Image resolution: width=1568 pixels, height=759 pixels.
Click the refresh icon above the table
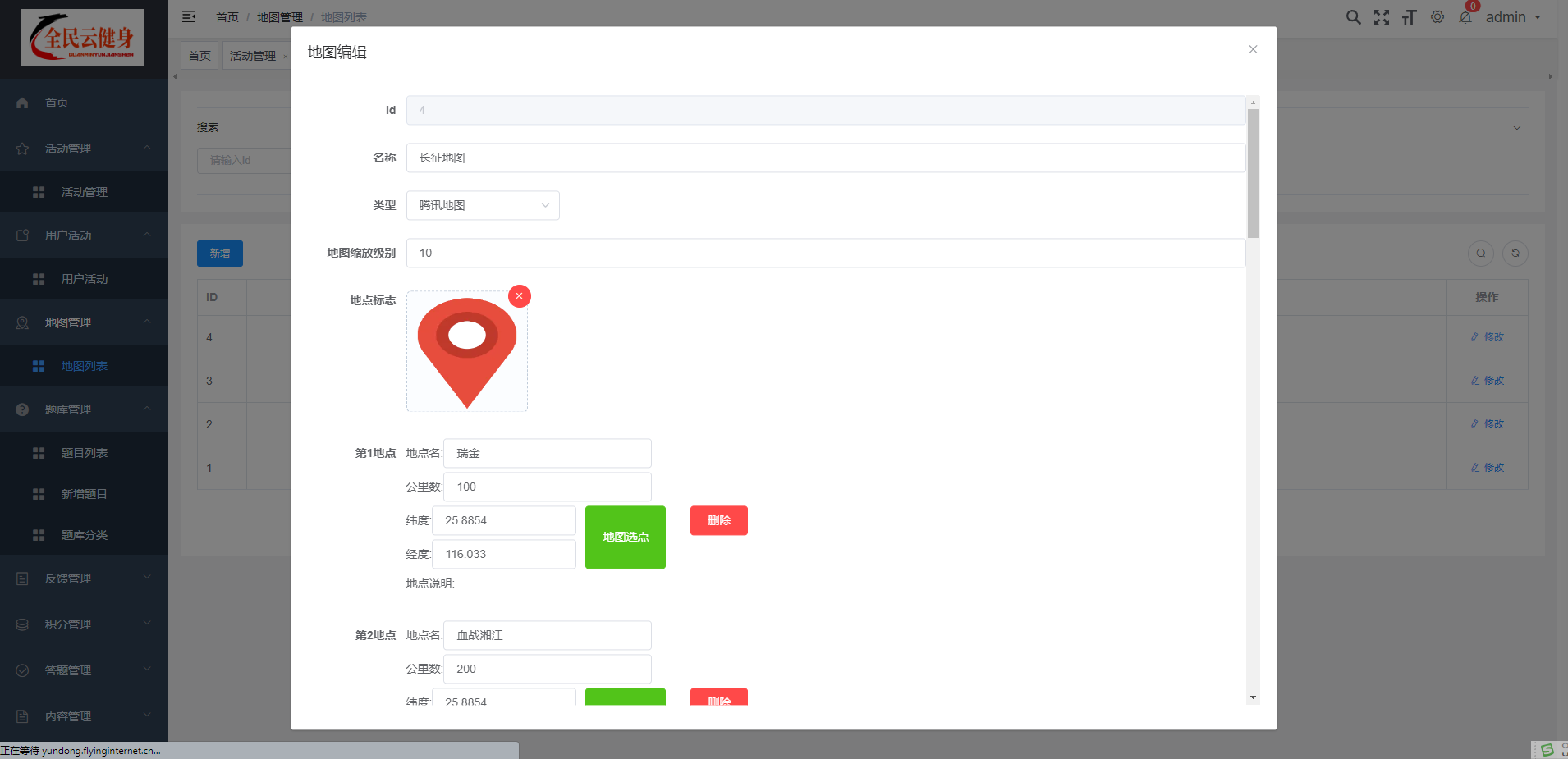pos(1515,254)
